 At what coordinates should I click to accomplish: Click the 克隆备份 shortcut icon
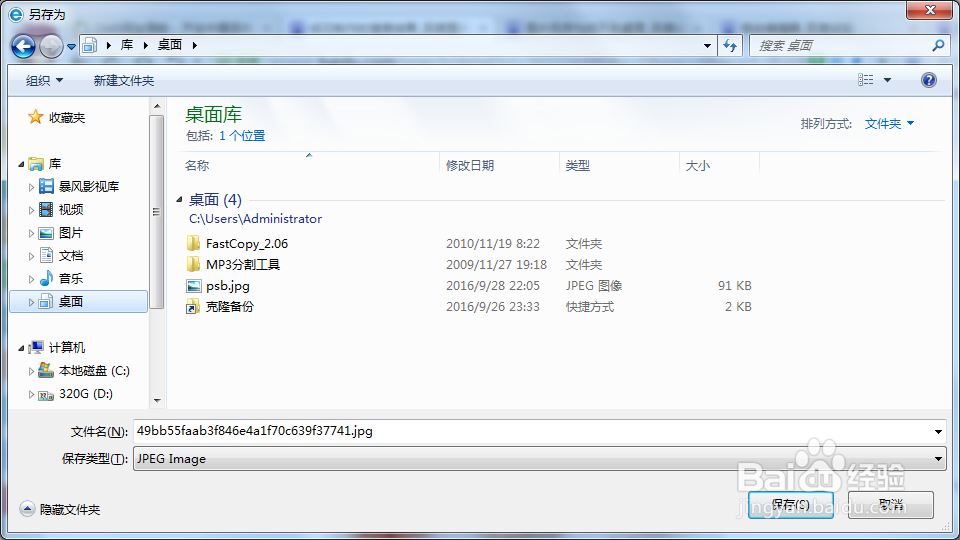coord(193,307)
